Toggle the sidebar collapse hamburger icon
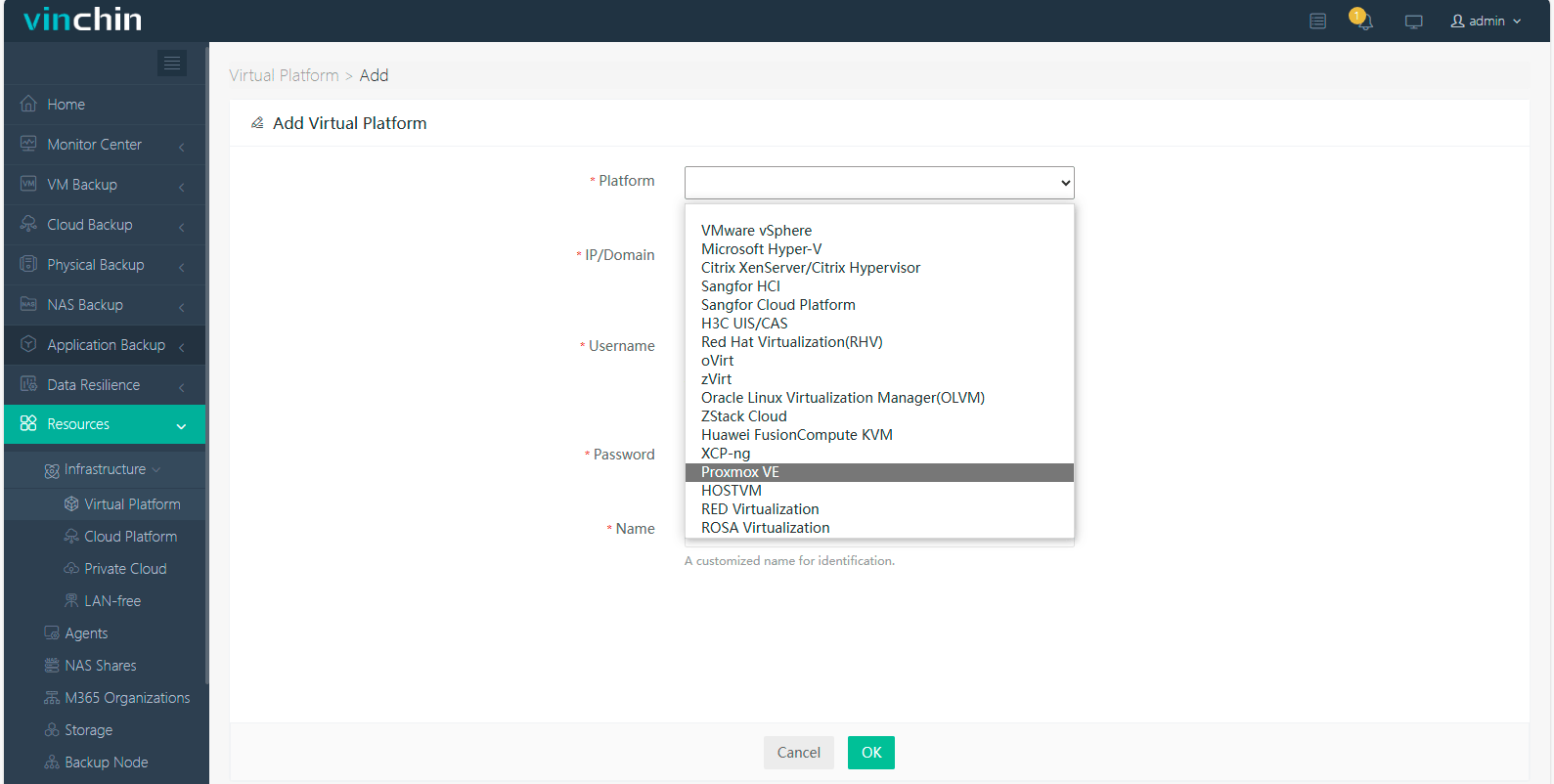Image resolution: width=1554 pixels, height=784 pixels. 172,64
